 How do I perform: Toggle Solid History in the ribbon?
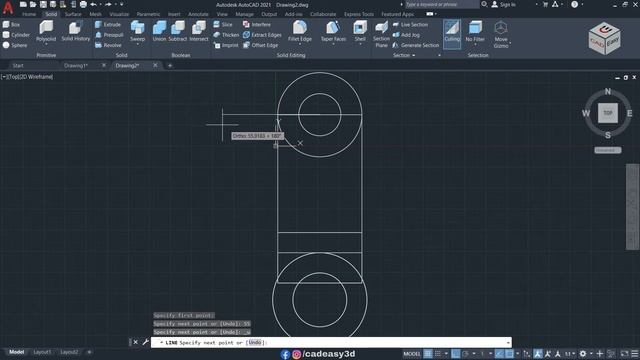[x=76, y=32]
